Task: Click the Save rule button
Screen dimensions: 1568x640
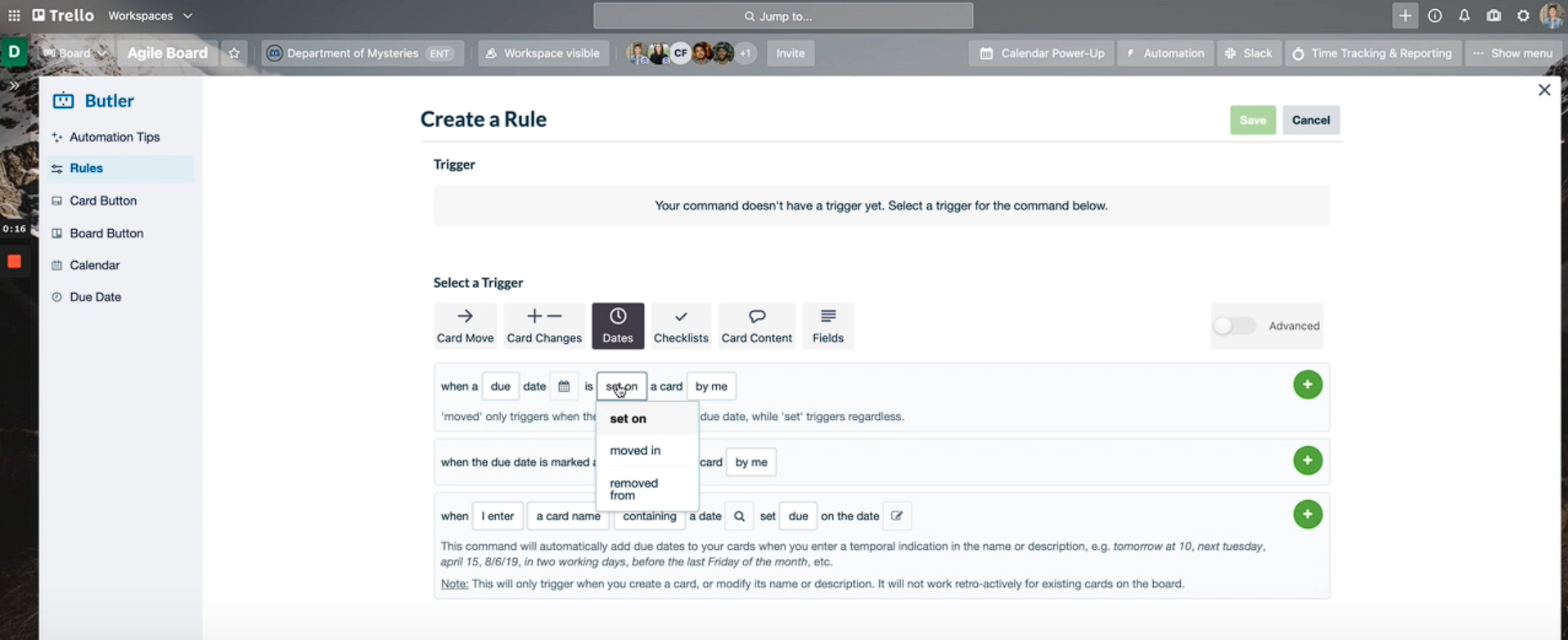Action: click(1253, 120)
